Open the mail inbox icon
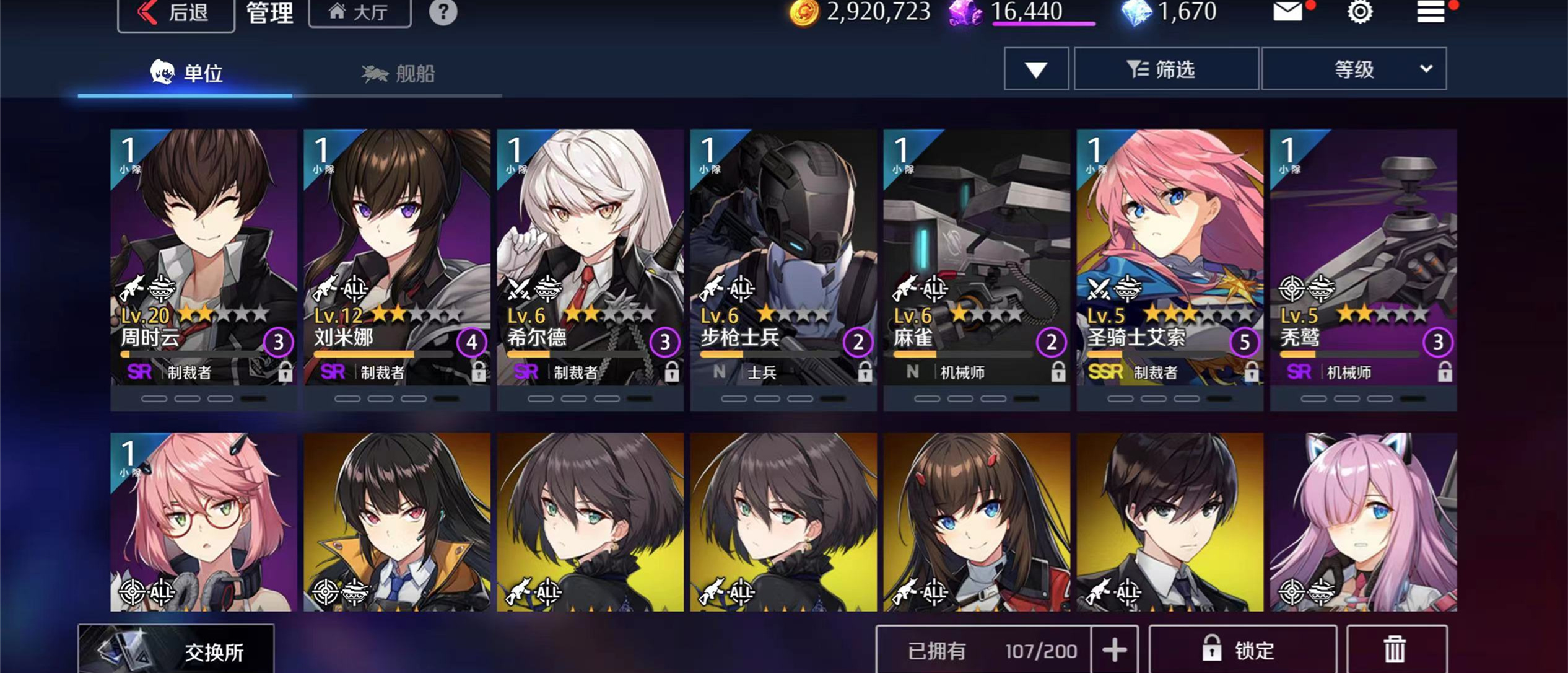The height and width of the screenshot is (673, 1568). pos(1287,11)
